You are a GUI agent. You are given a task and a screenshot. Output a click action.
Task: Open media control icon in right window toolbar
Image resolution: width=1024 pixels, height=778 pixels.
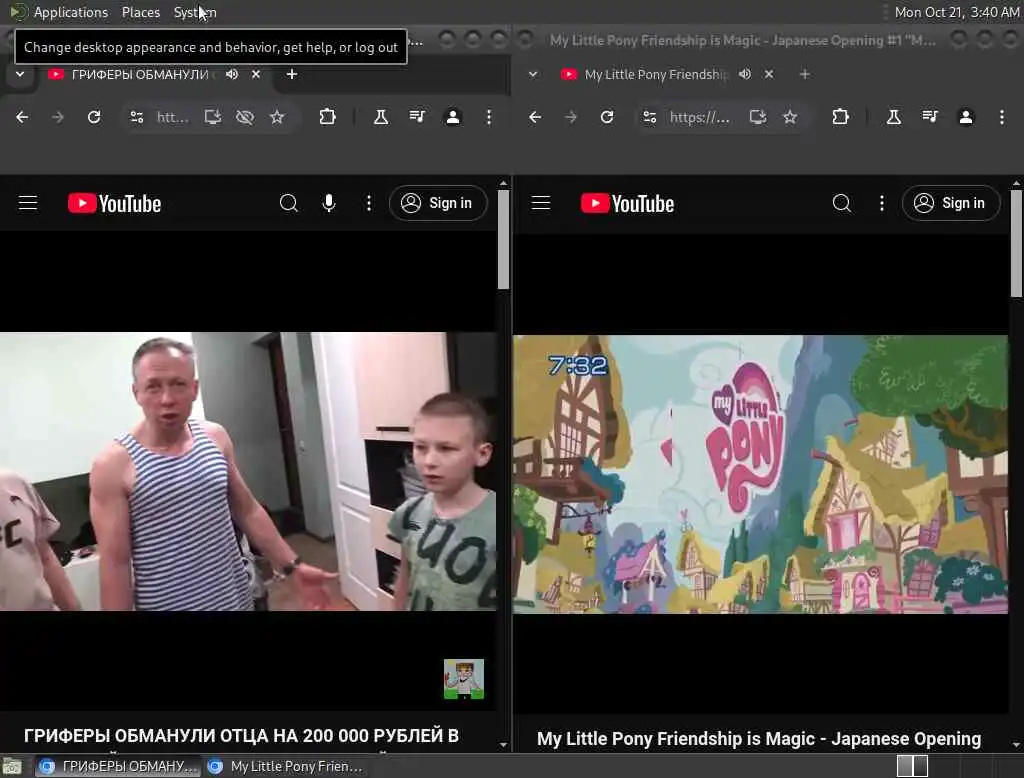pos(930,117)
